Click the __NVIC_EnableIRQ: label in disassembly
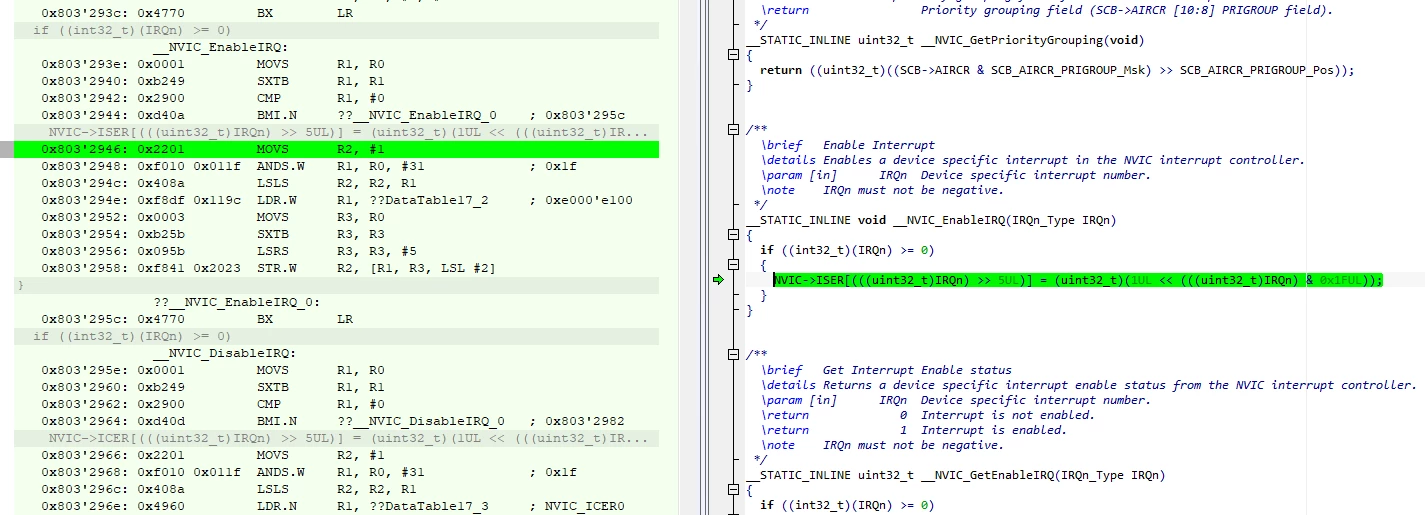 click(220, 47)
